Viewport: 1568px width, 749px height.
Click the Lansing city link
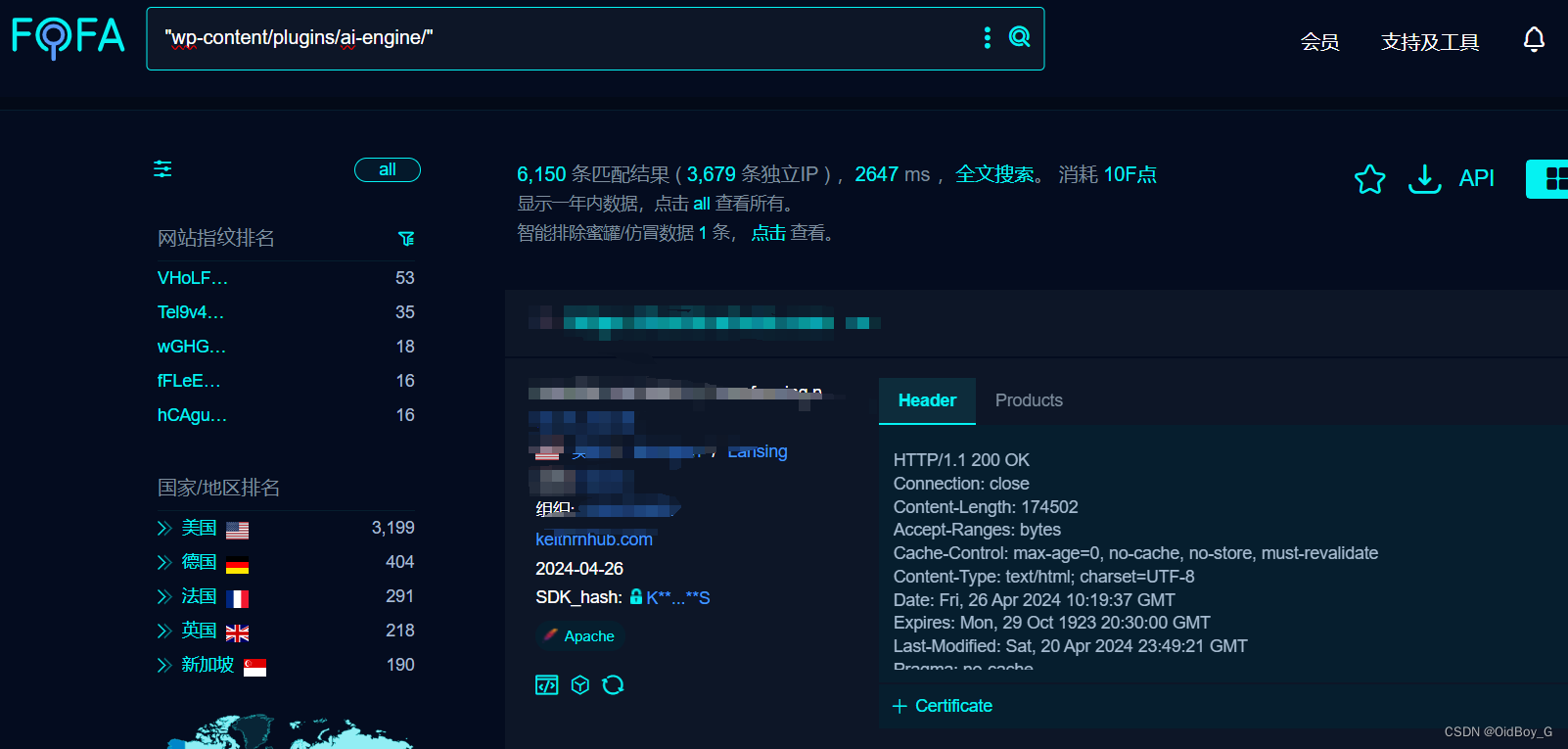(x=758, y=451)
